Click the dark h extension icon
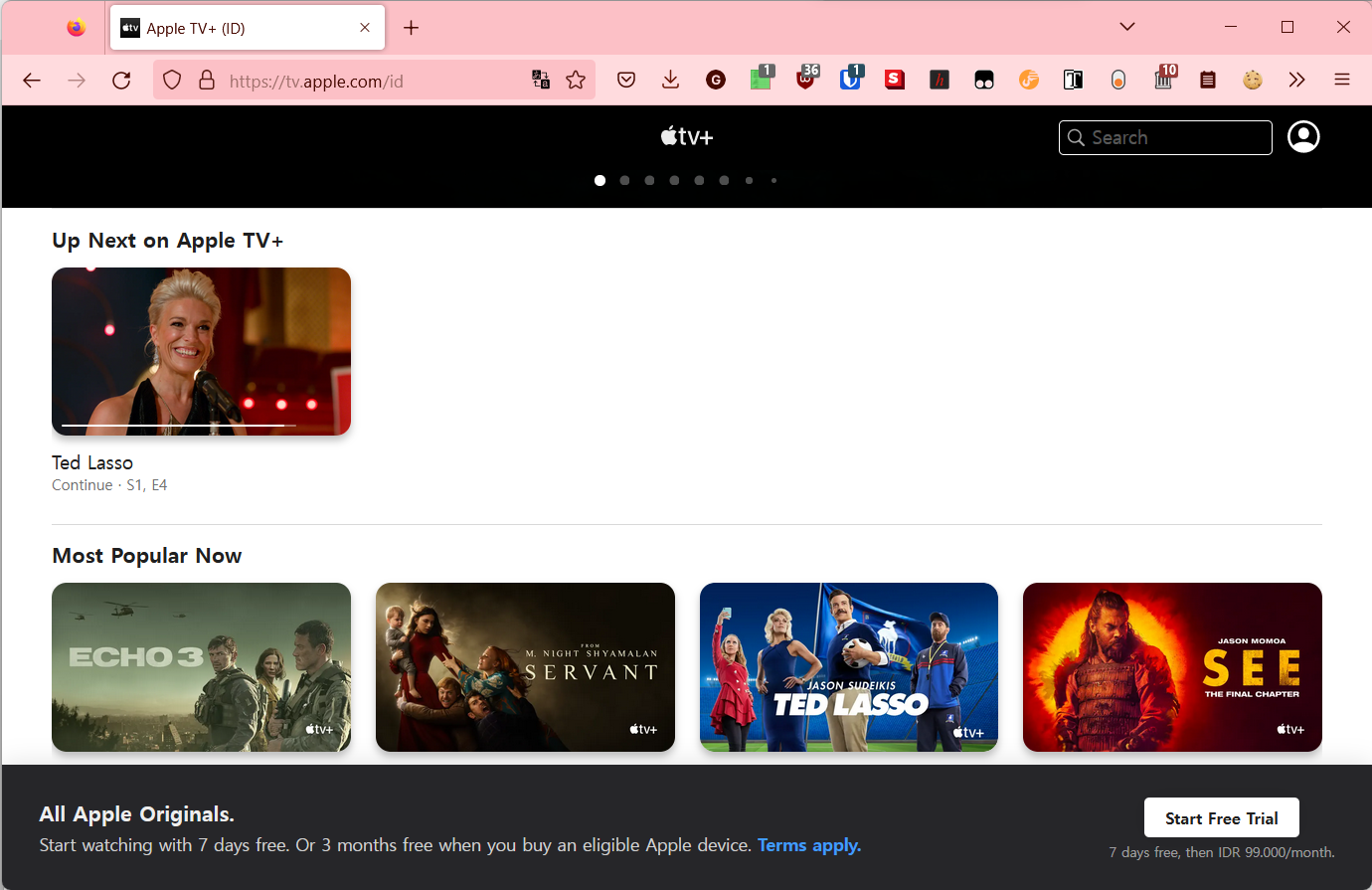This screenshot has height=890, width=1372. pos(940,81)
